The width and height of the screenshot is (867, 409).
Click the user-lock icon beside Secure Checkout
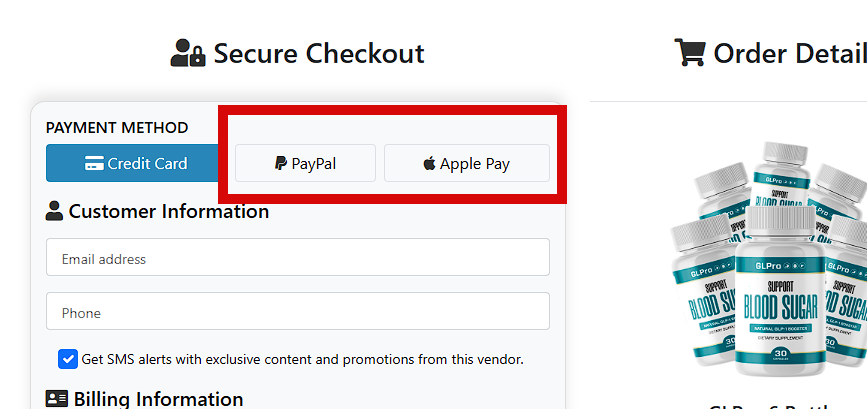pyautogui.click(x=187, y=53)
